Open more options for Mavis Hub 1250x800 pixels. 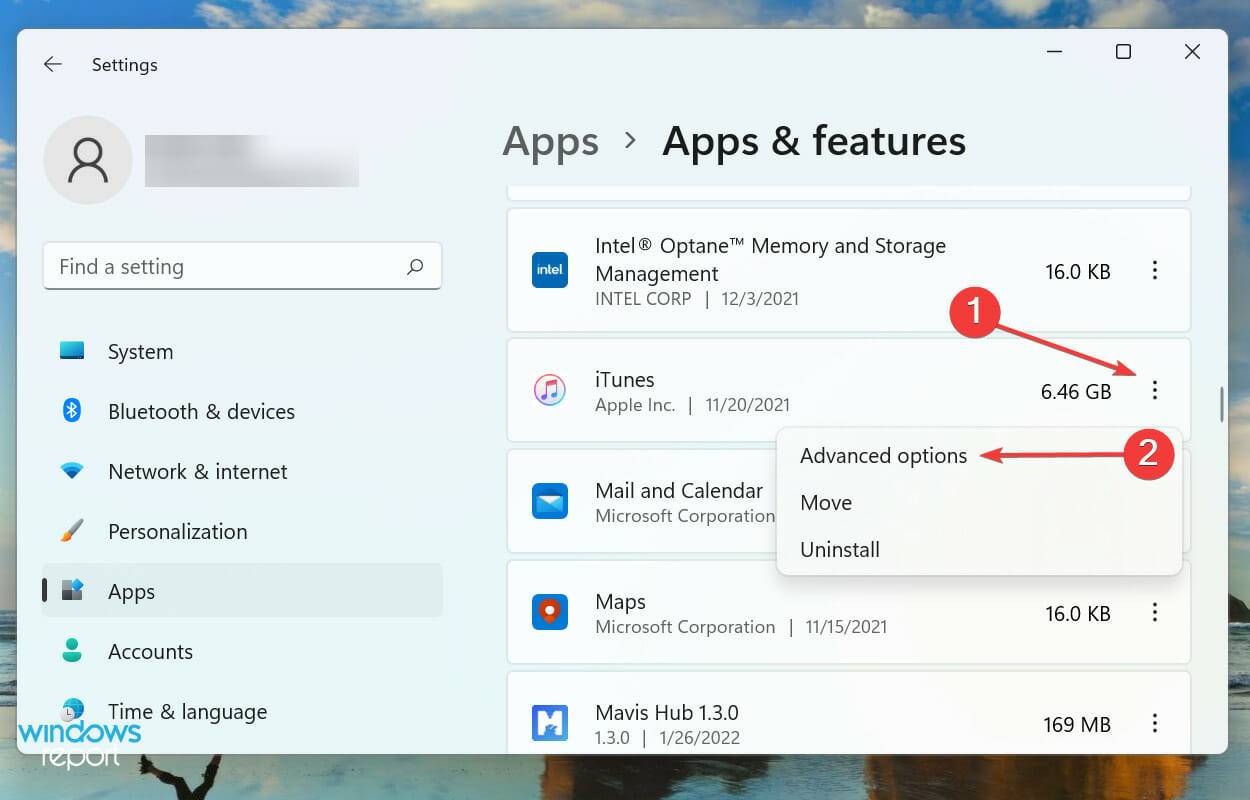coord(1155,722)
